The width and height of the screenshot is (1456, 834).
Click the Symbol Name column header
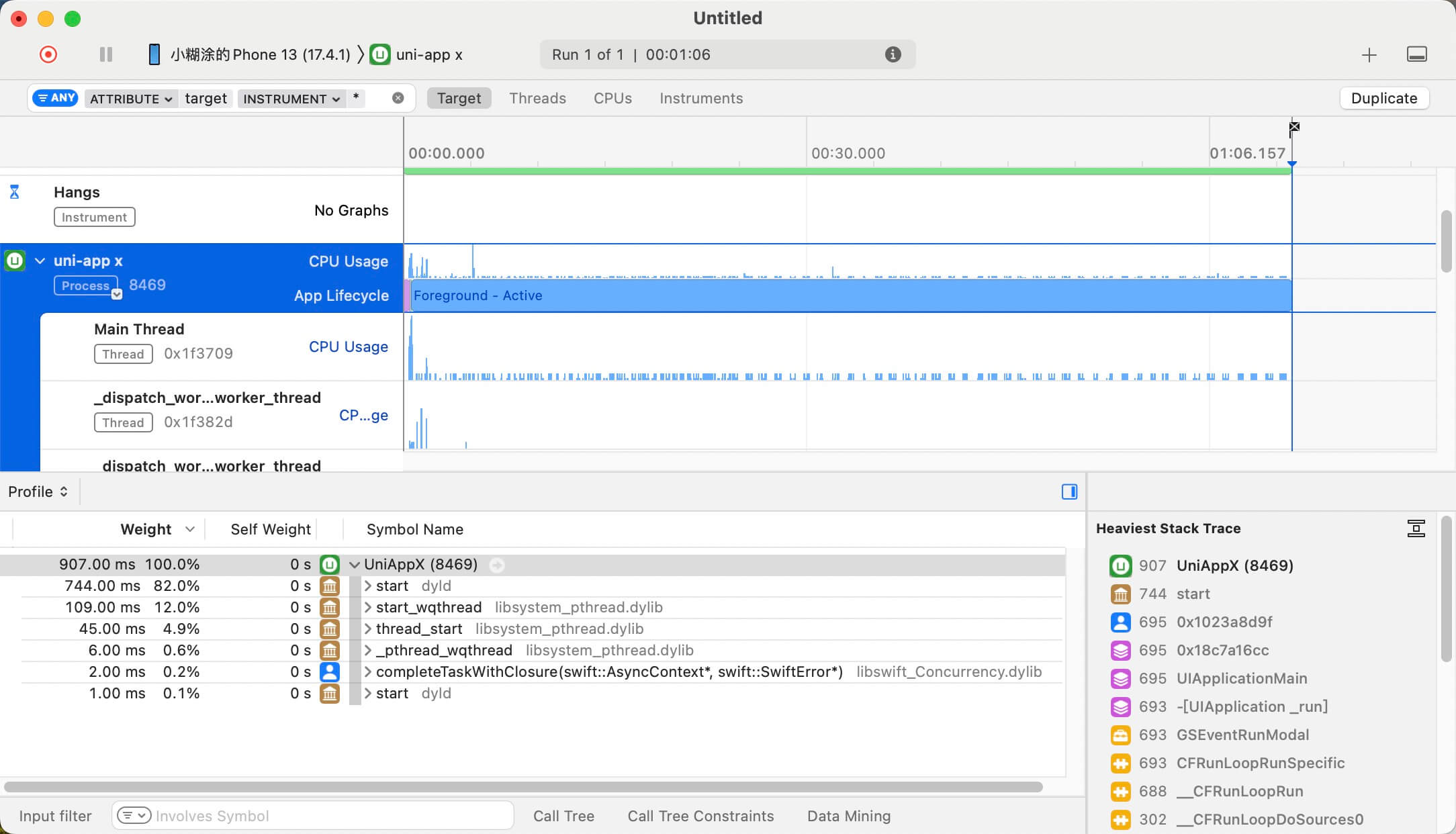coord(415,529)
